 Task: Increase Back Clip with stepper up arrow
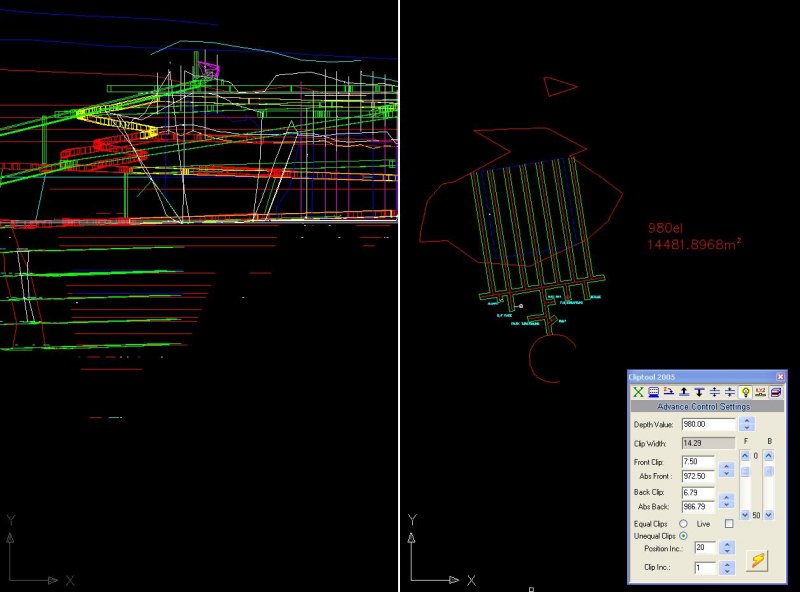point(727,497)
